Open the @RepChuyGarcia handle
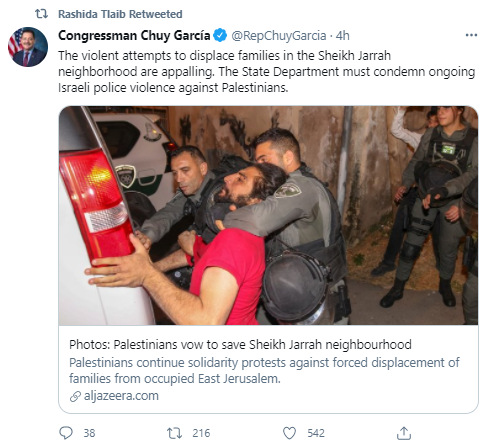Screen dimensions: 488x448 coord(279,35)
